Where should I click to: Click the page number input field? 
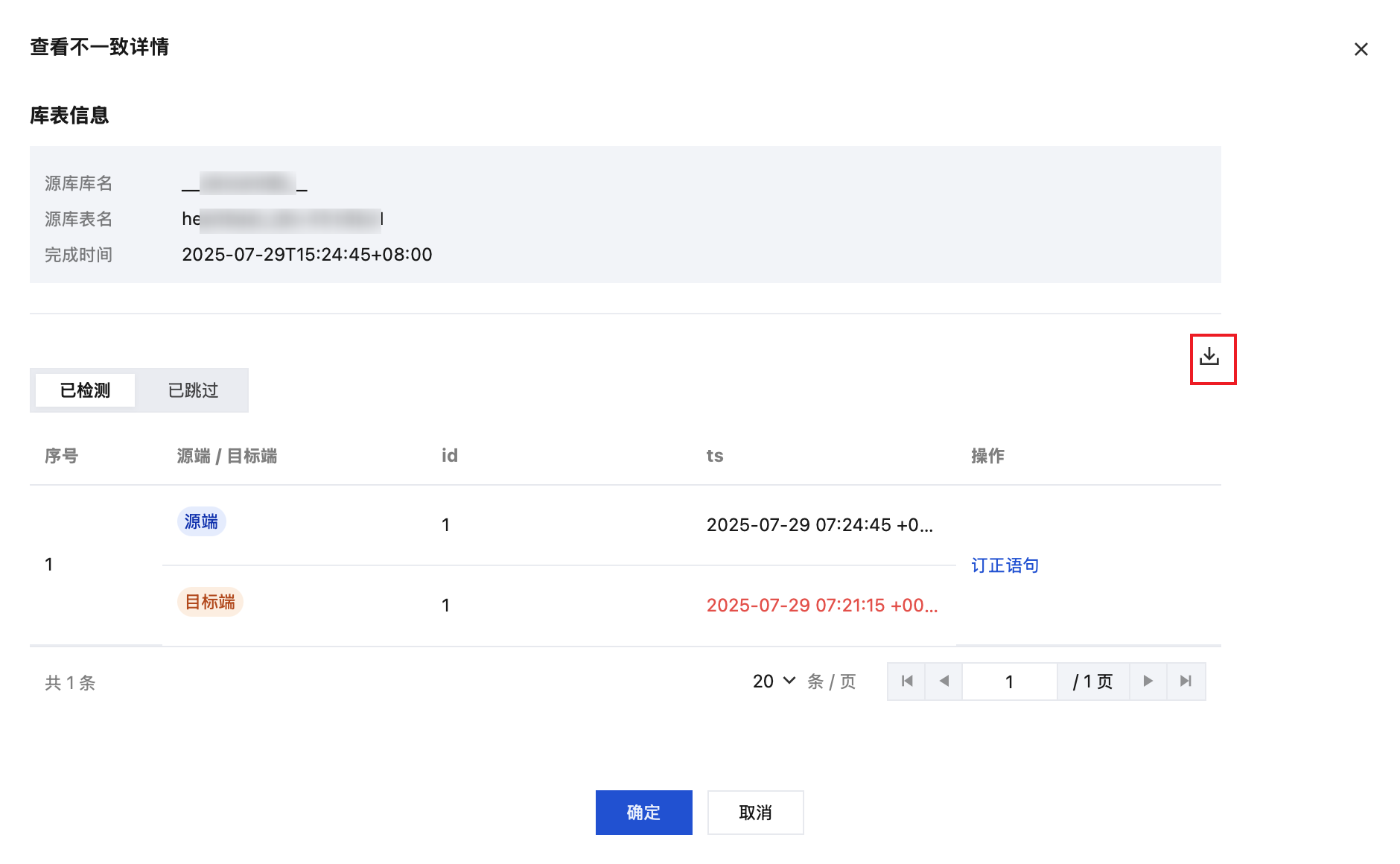(1009, 682)
